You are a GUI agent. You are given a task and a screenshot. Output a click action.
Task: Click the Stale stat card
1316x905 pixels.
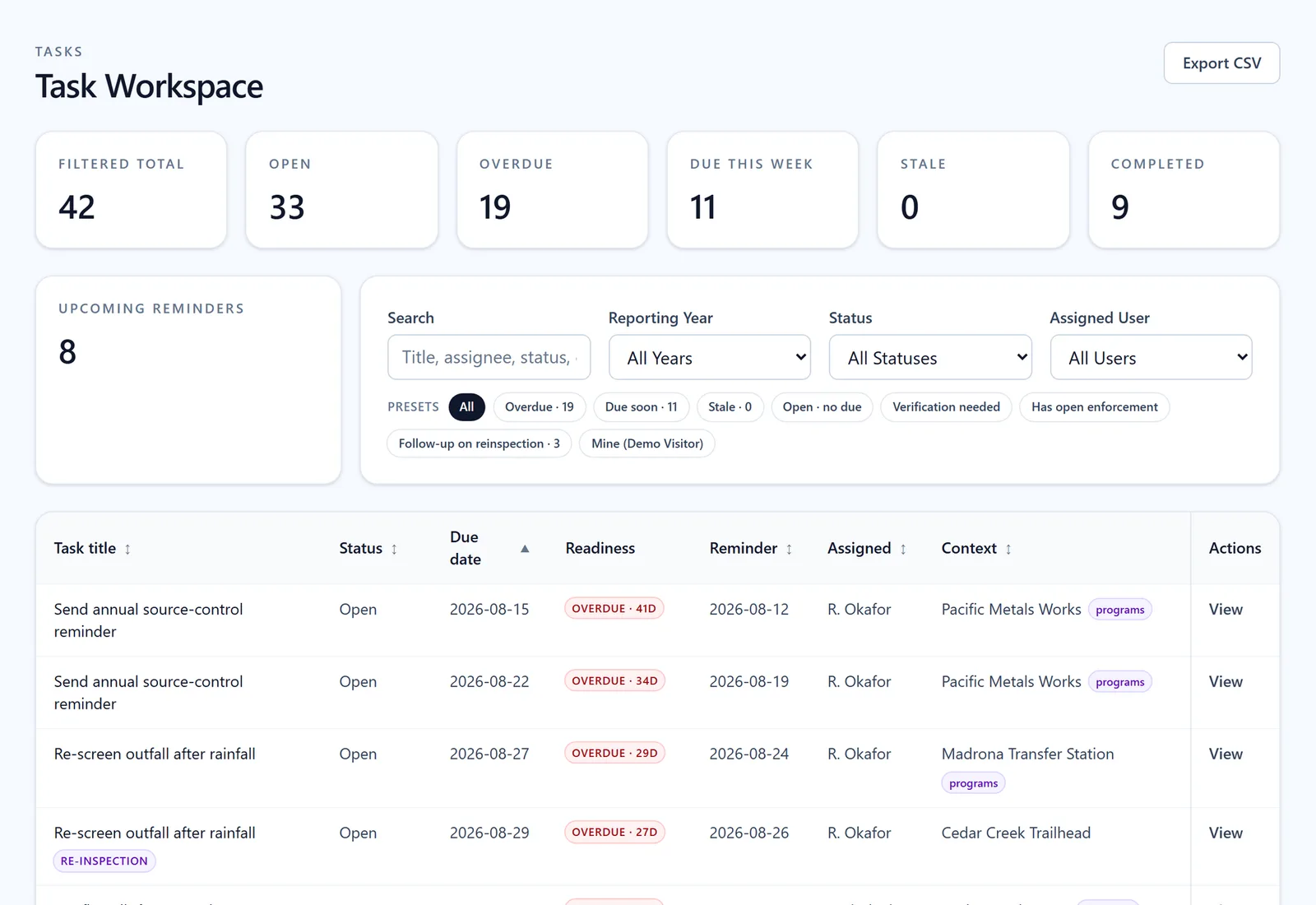(974, 190)
